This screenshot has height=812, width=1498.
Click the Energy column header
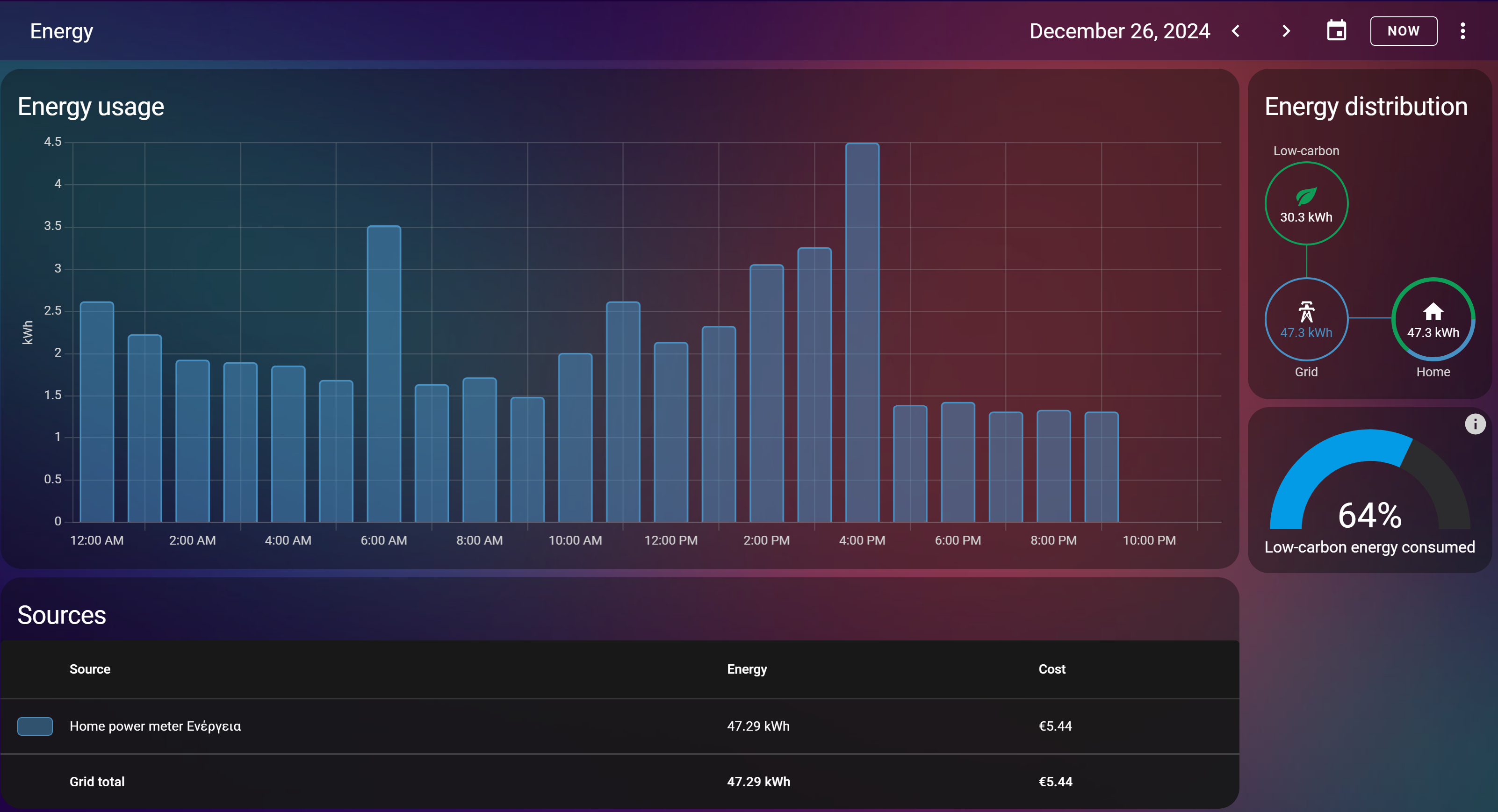coord(747,669)
